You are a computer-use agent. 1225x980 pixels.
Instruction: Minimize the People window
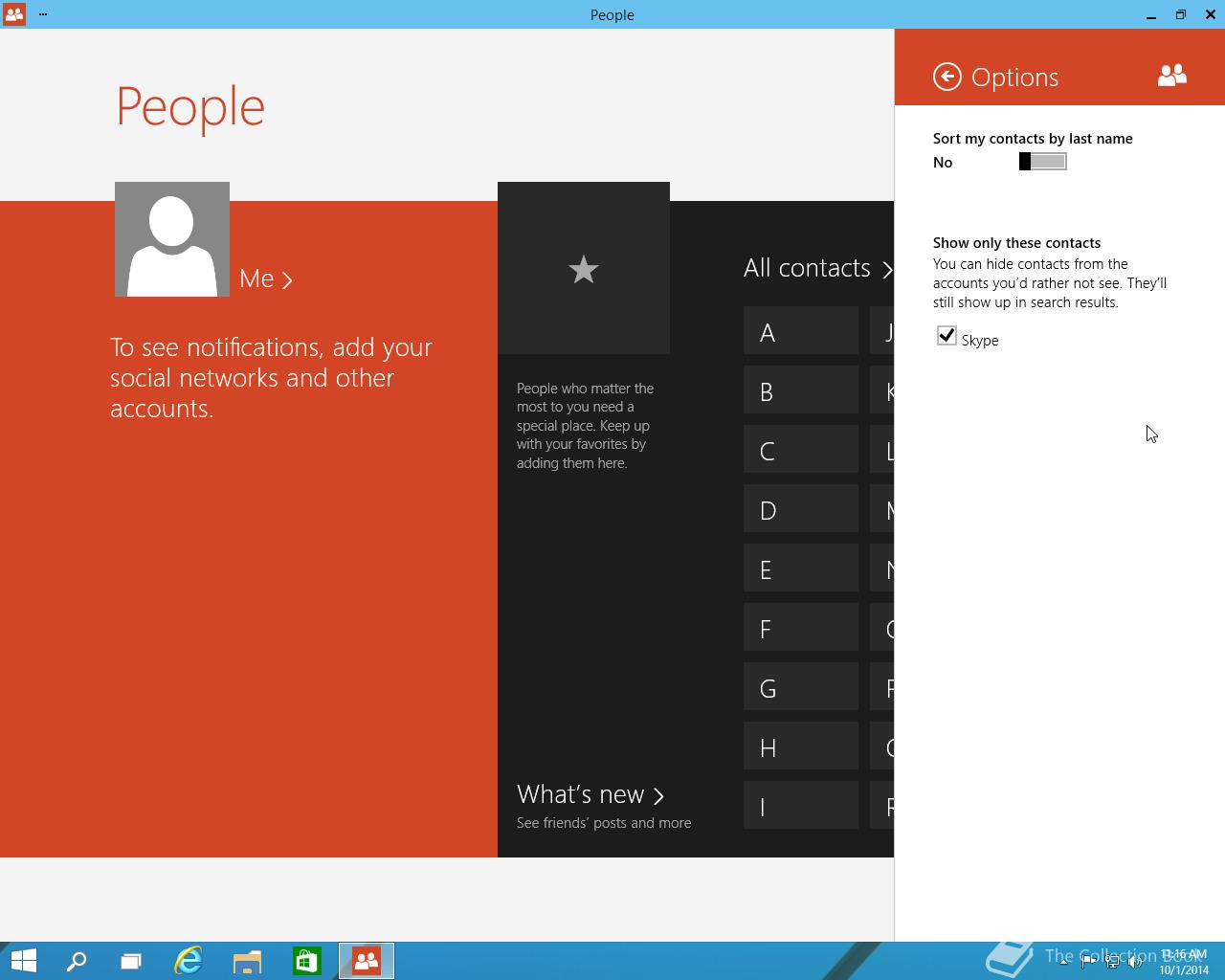(x=1149, y=14)
